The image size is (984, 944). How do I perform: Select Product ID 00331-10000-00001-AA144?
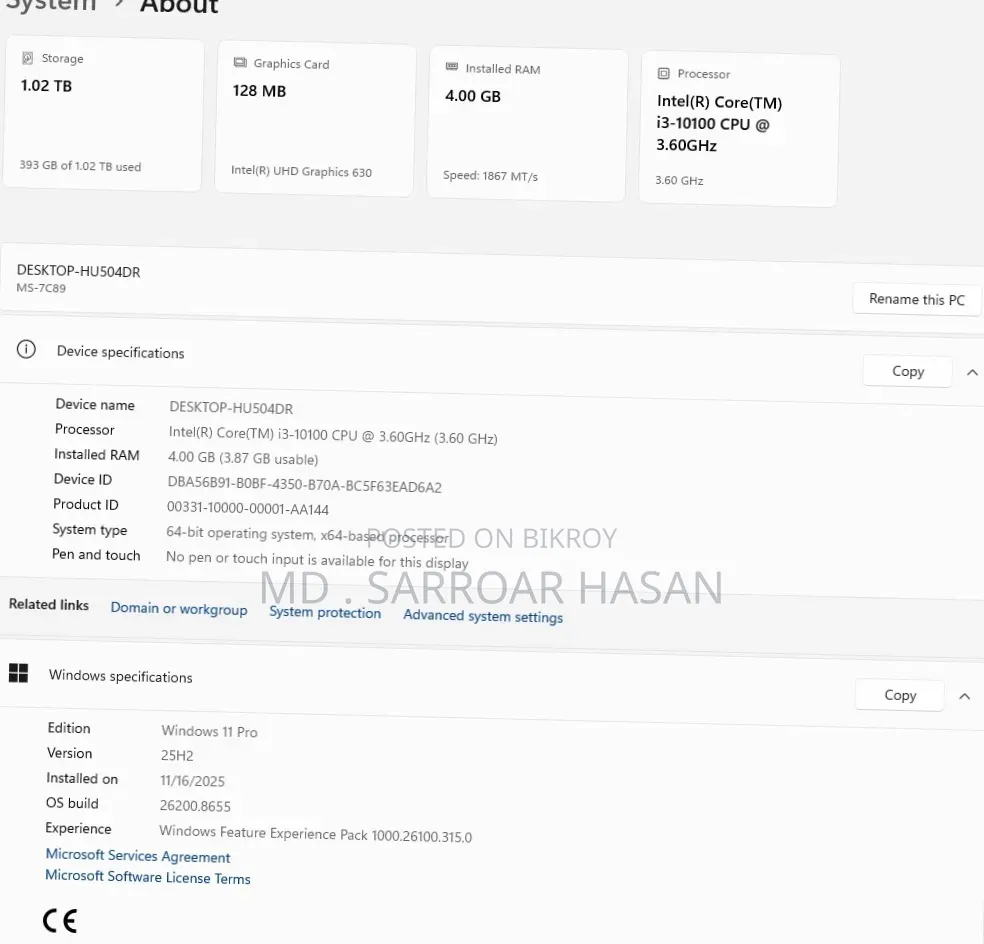coord(247,508)
